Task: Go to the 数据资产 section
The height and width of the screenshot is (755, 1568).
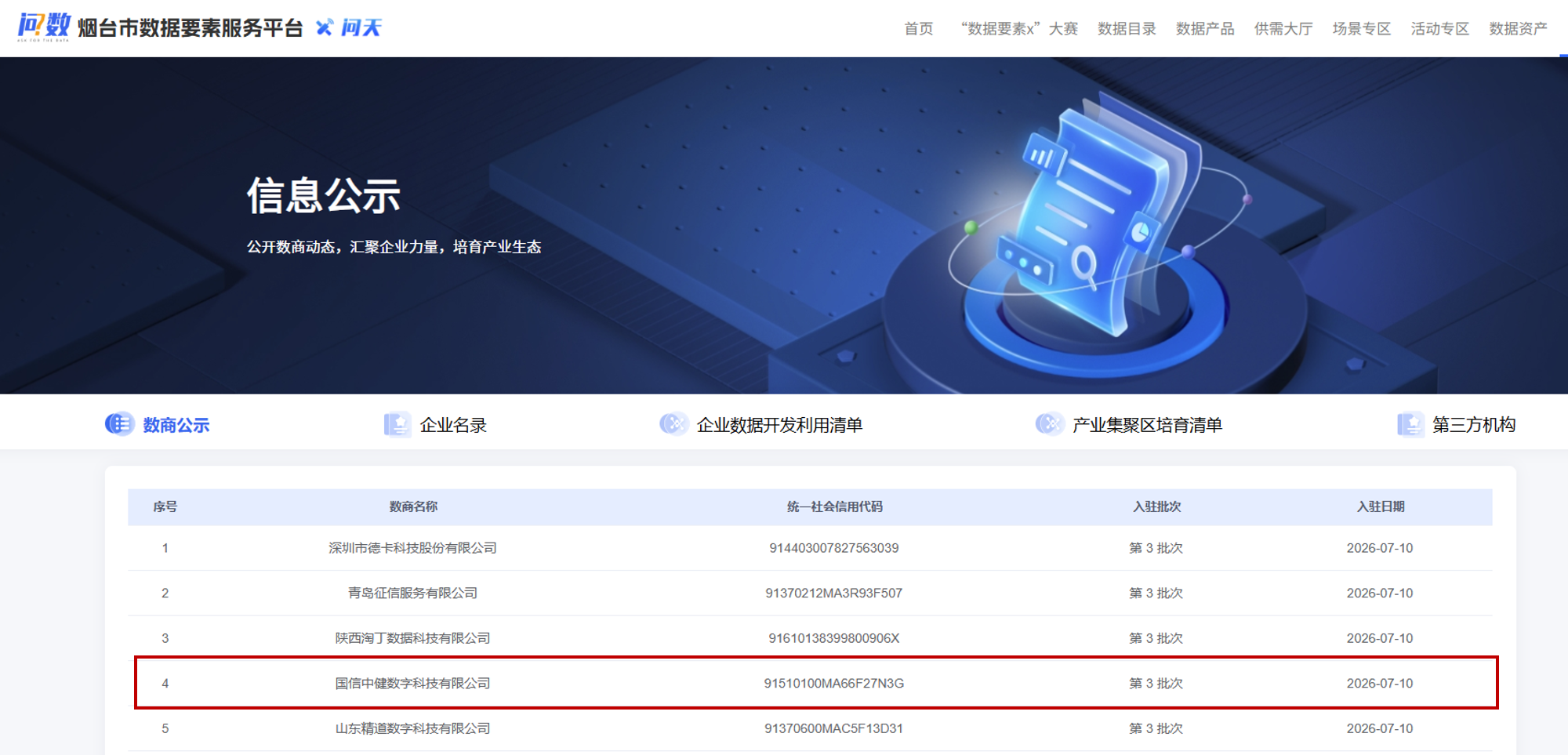Action: [x=1519, y=29]
